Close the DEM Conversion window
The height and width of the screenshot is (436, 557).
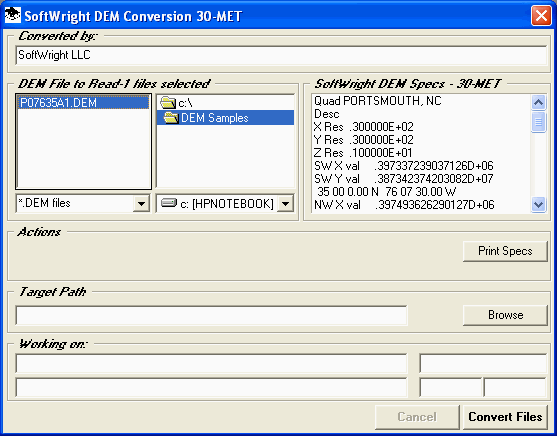click(541, 16)
